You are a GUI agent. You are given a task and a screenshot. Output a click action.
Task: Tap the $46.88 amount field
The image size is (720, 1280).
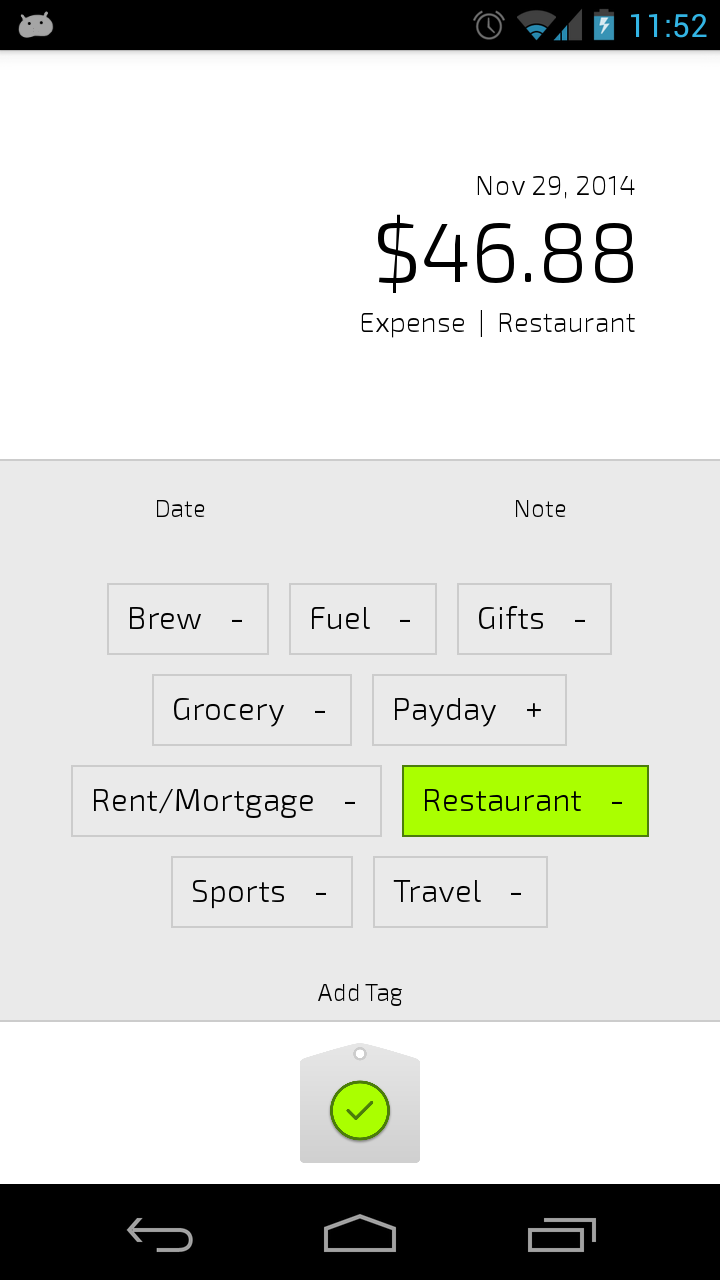tap(505, 254)
